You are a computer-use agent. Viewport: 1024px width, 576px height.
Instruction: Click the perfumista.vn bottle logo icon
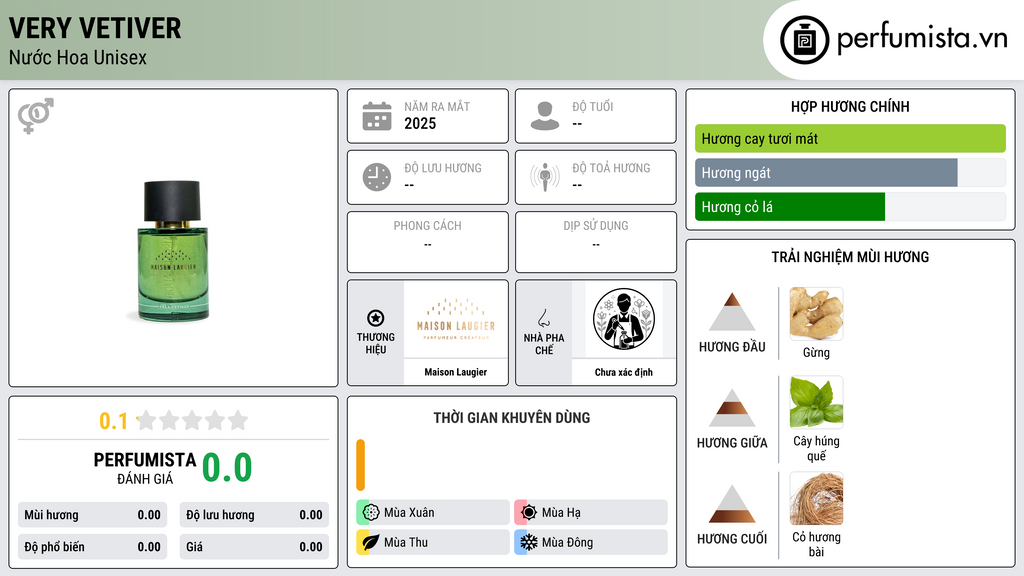pos(804,40)
